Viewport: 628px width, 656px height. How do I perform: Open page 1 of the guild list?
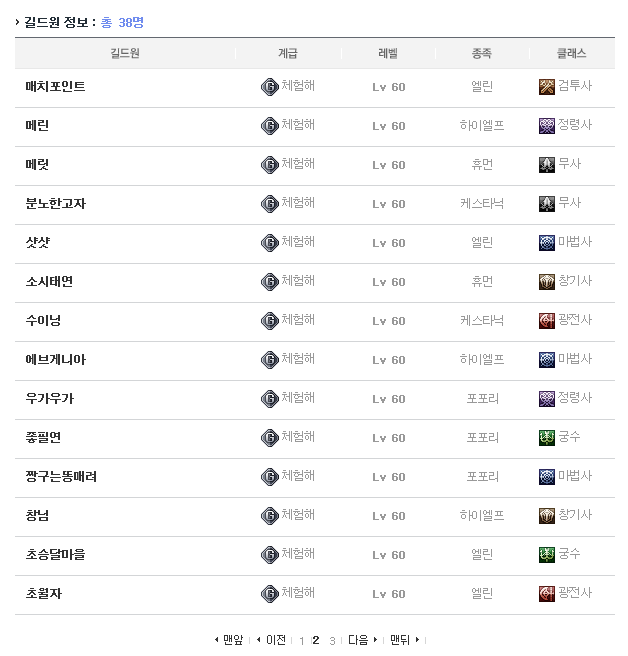tap(301, 641)
